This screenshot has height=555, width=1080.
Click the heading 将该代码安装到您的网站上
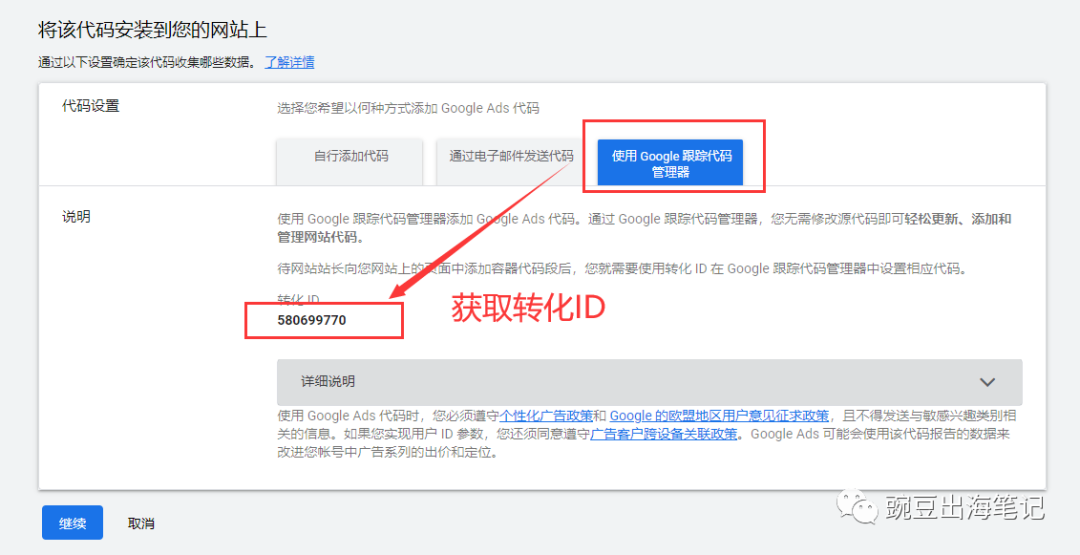tap(152, 30)
